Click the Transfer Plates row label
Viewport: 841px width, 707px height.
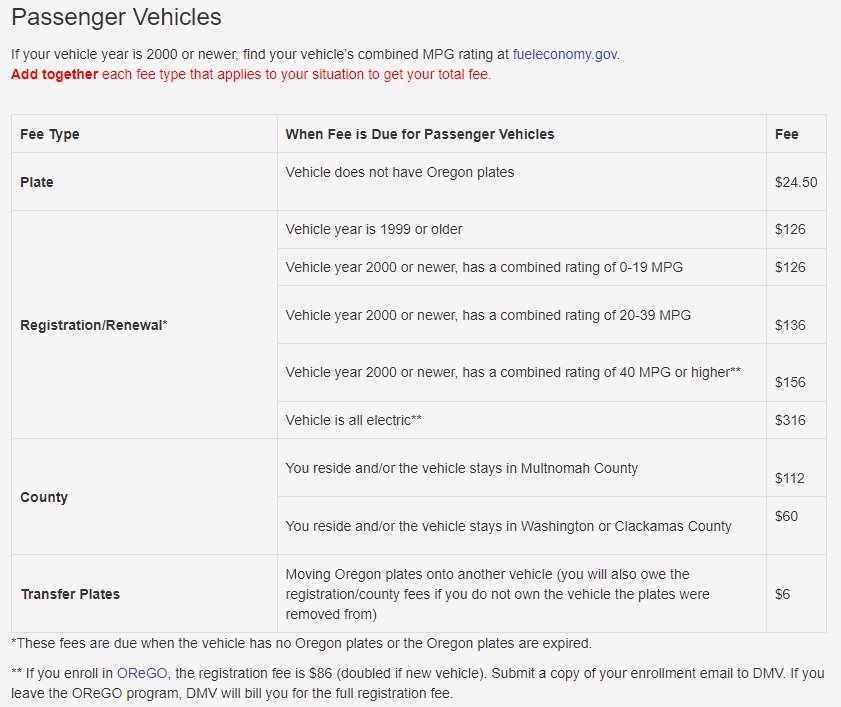pyautogui.click(x=70, y=594)
